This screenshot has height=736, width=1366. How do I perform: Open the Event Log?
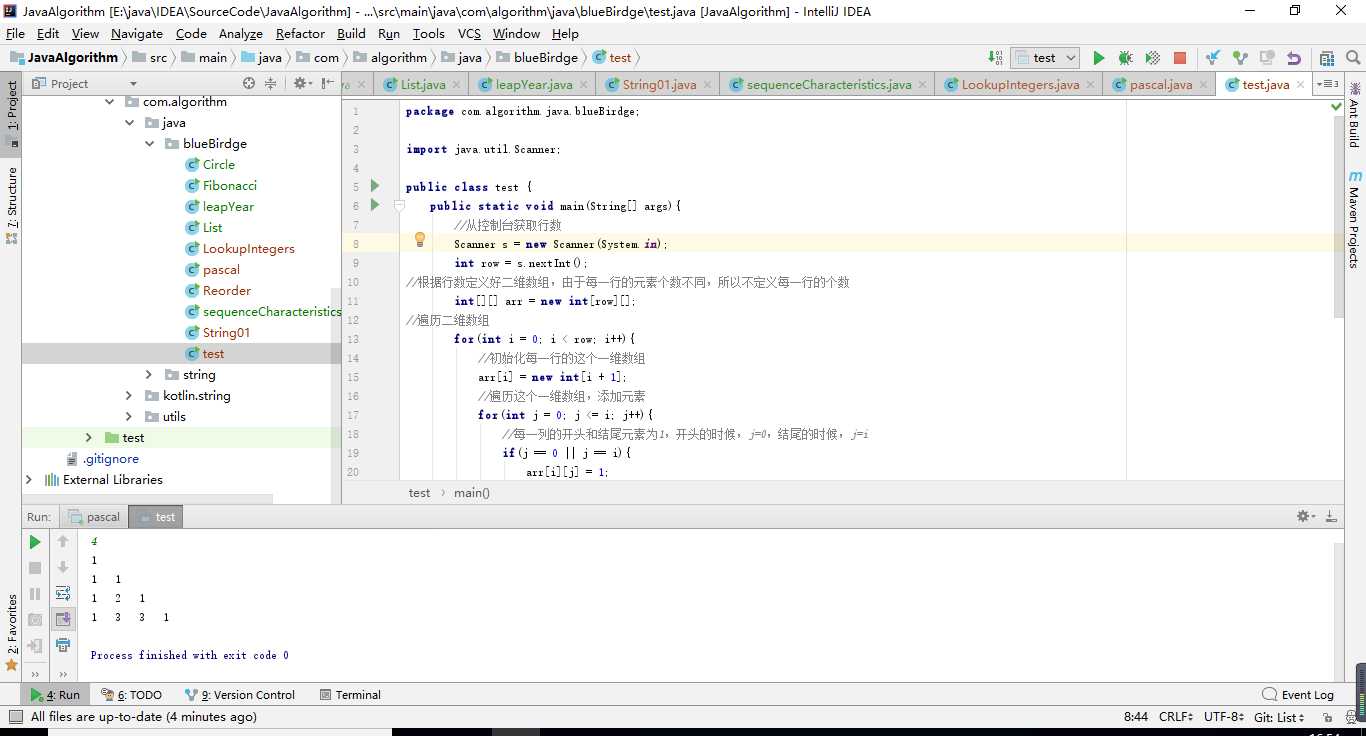(x=1298, y=695)
